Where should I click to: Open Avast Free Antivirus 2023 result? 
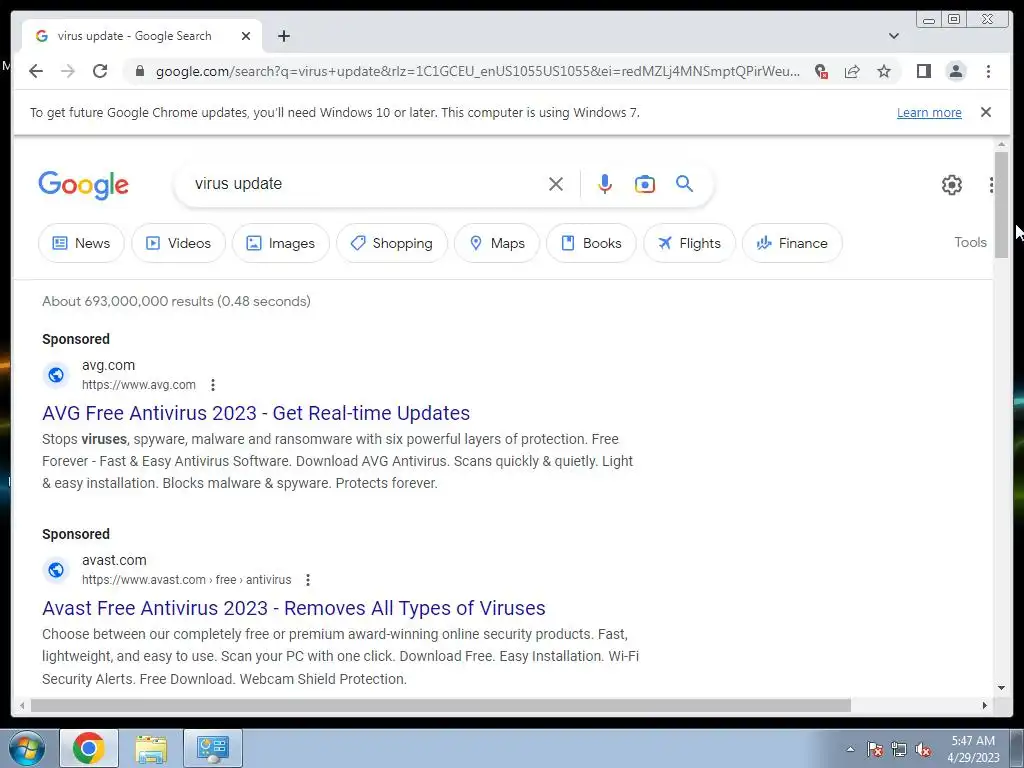click(x=294, y=608)
